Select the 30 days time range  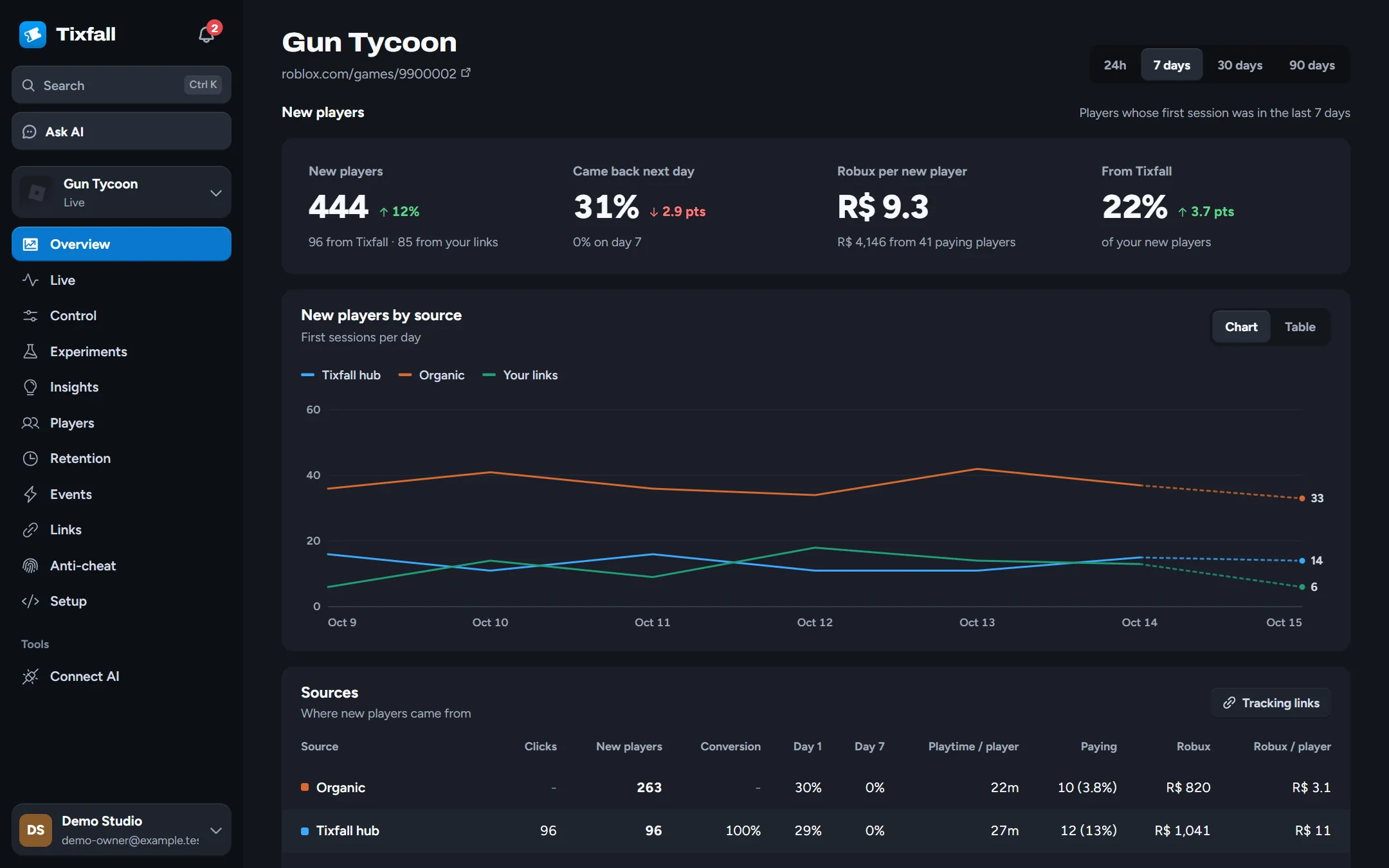(x=1240, y=65)
